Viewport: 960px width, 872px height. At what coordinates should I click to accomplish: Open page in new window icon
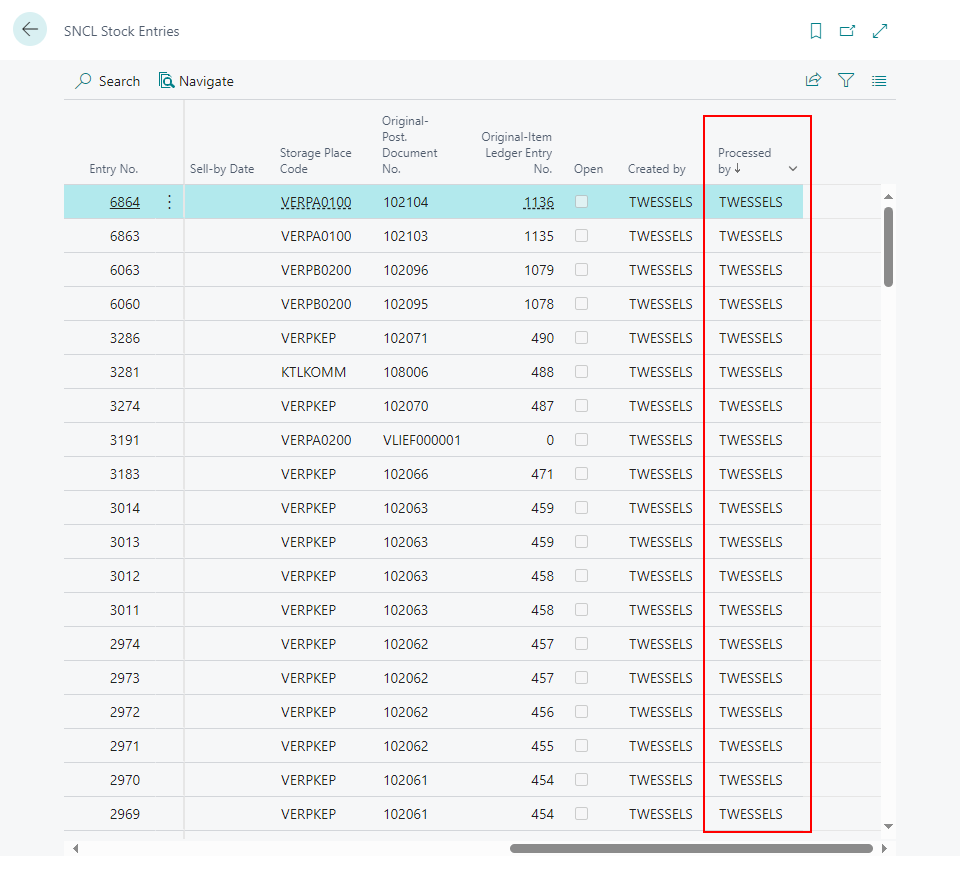847,31
